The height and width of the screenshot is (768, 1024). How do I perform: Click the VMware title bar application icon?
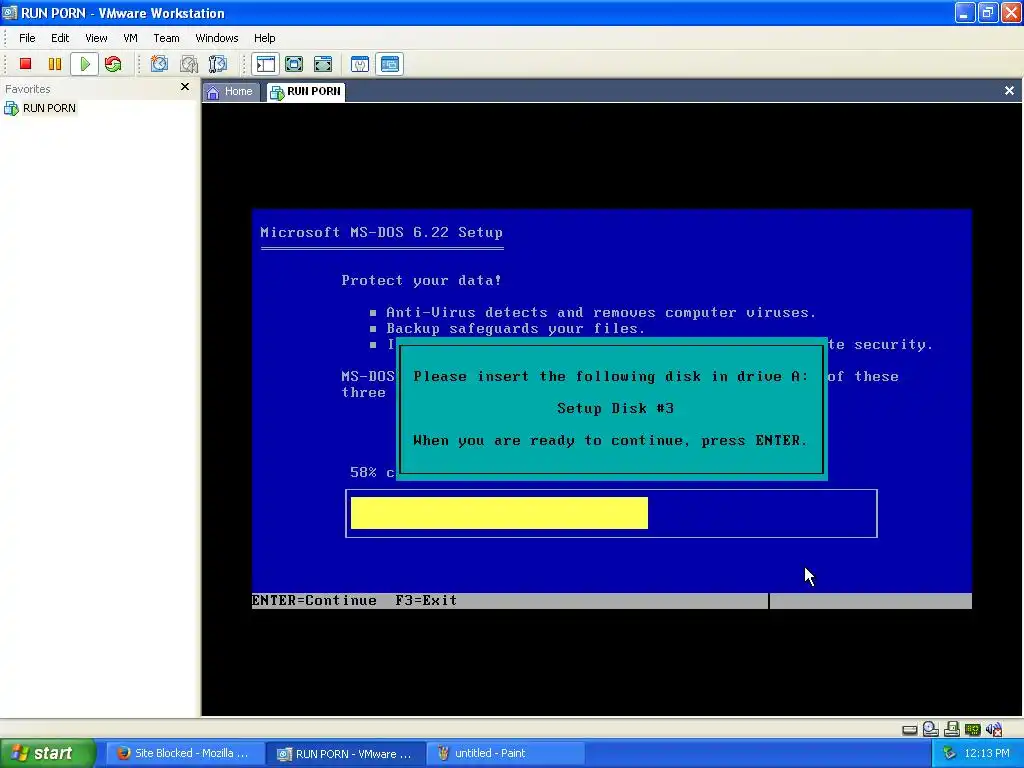[x=10, y=12]
